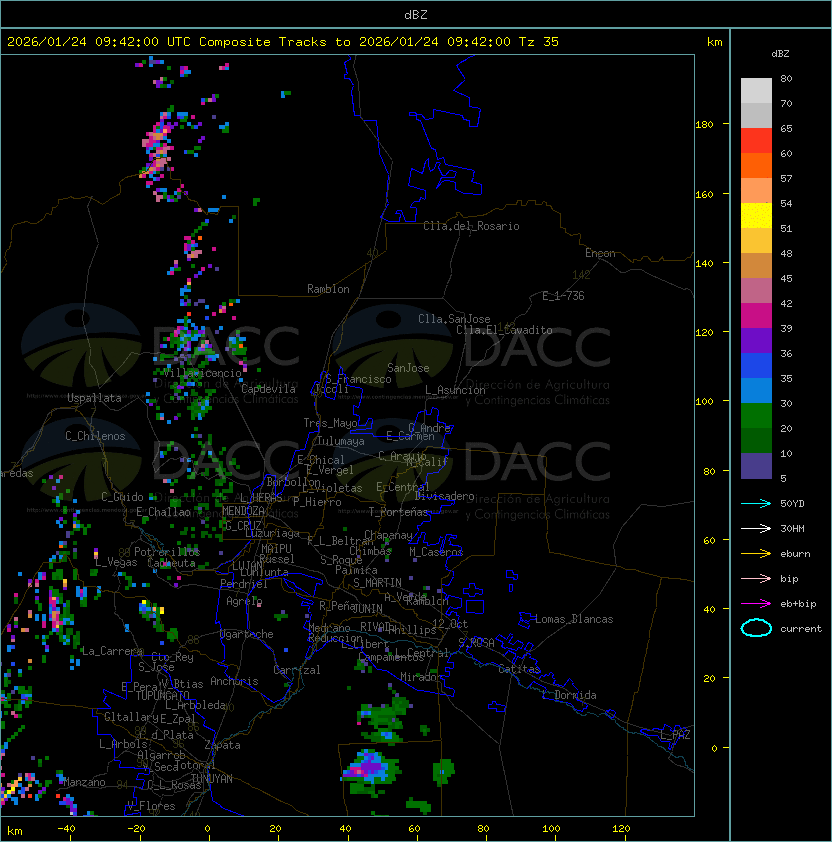The image size is (832, 842).
Task: Click the pink bip arrow in legend
Action: click(x=756, y=578)
